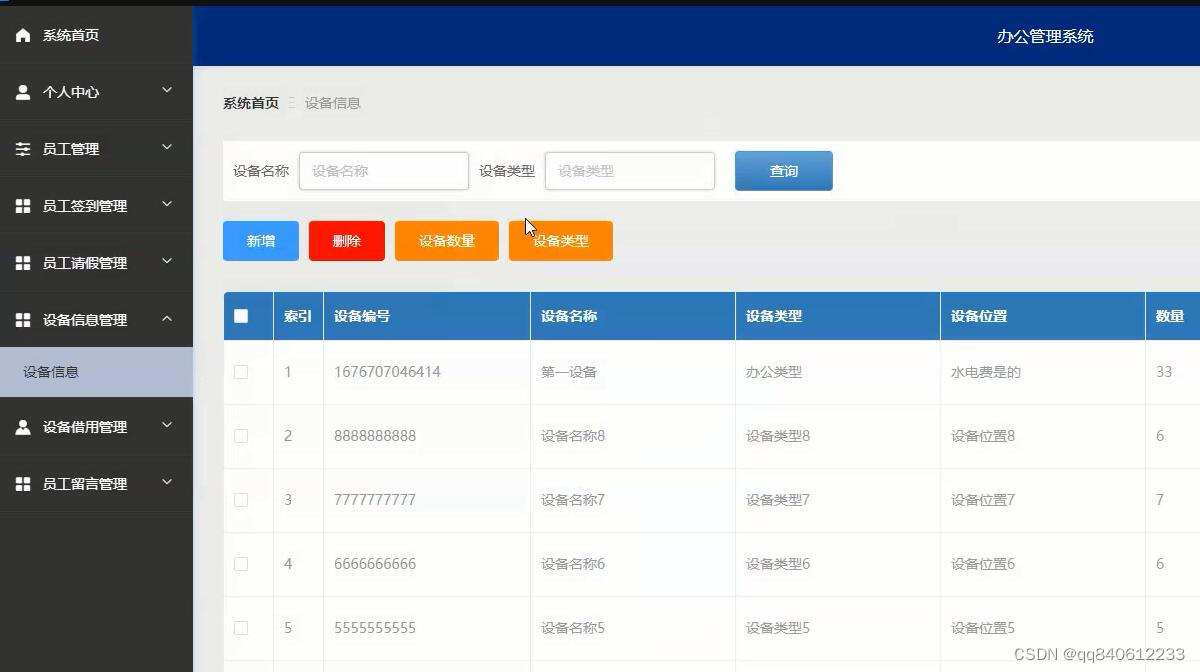Click the red 删除 delete button
The image size is (1200, 672).
click(x=346, y=240)
